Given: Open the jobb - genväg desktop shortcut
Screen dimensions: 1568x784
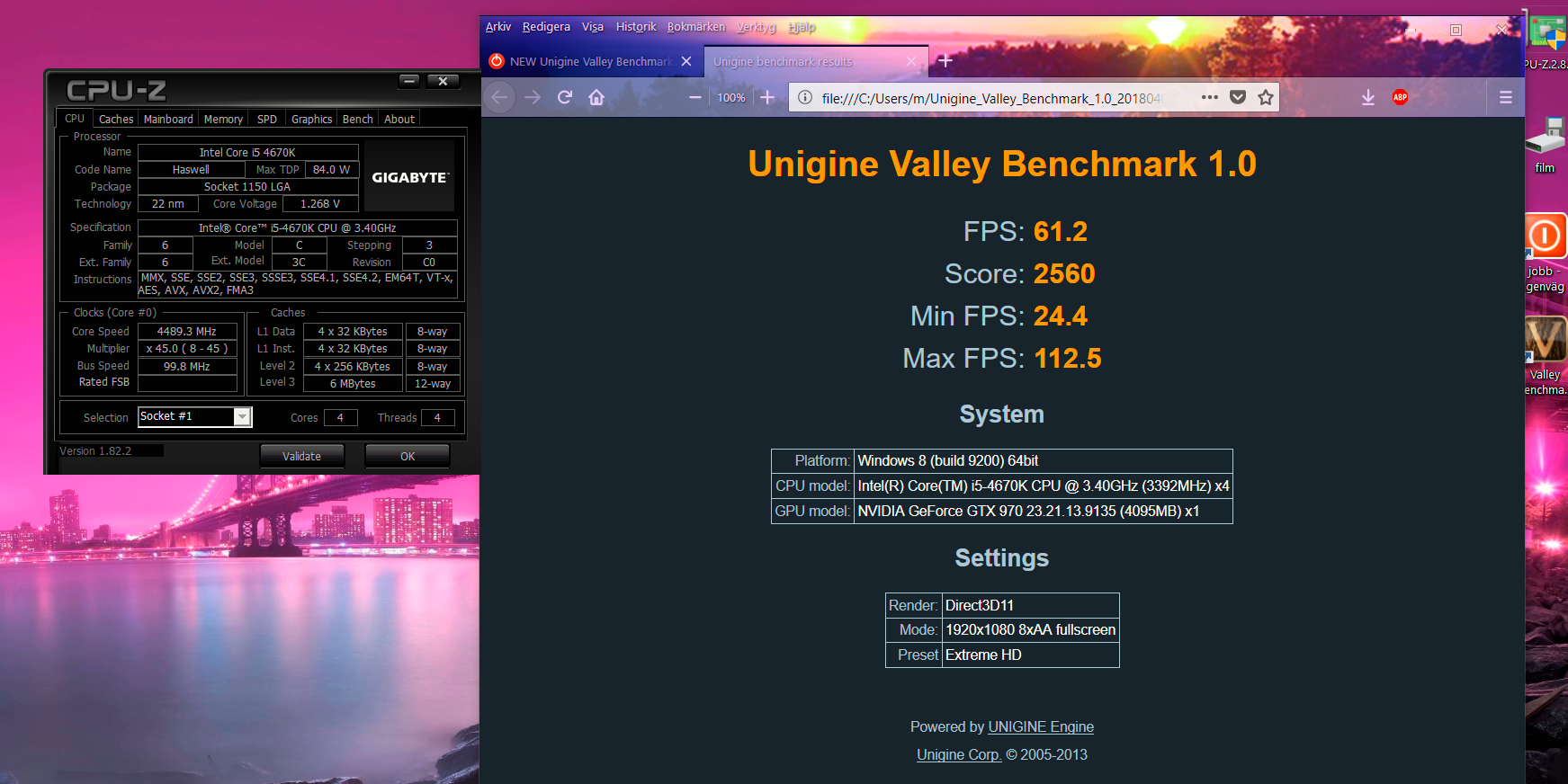Looking at the screenshot, I should 1545,254.
